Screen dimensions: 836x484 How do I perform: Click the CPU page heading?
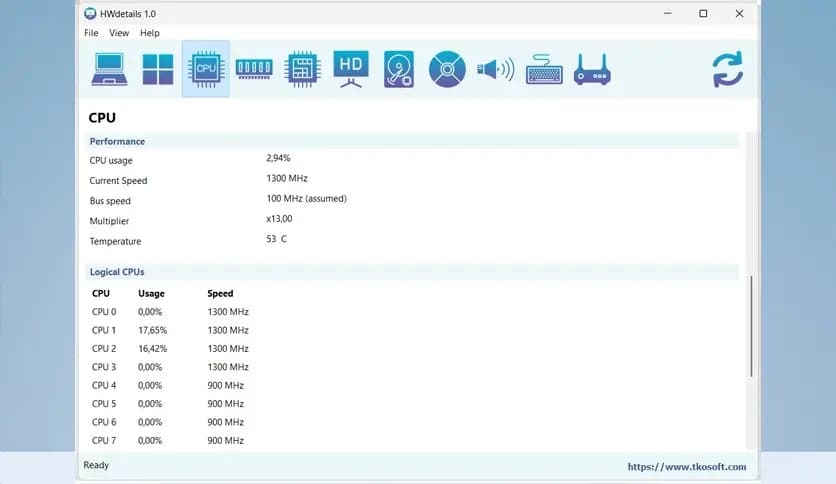(x=102, y=118)
